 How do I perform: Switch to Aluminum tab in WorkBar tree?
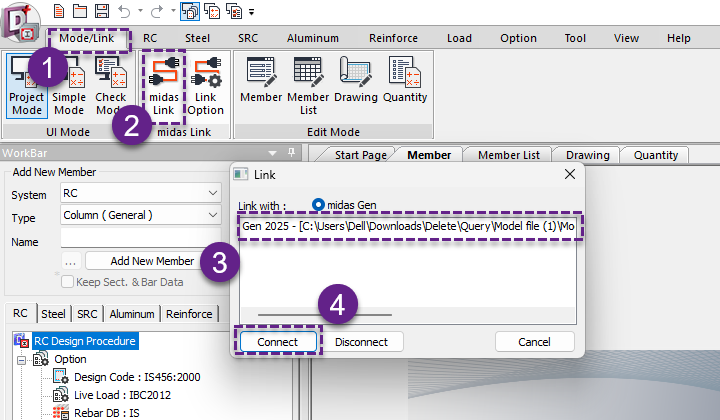[x=132, y=314]
